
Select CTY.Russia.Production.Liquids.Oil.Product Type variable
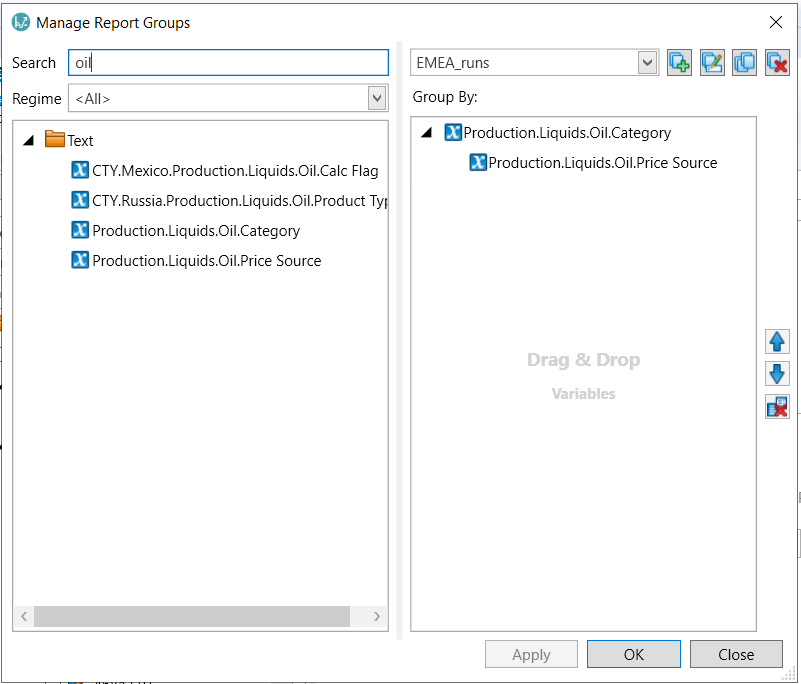click(x=239, y=201)
